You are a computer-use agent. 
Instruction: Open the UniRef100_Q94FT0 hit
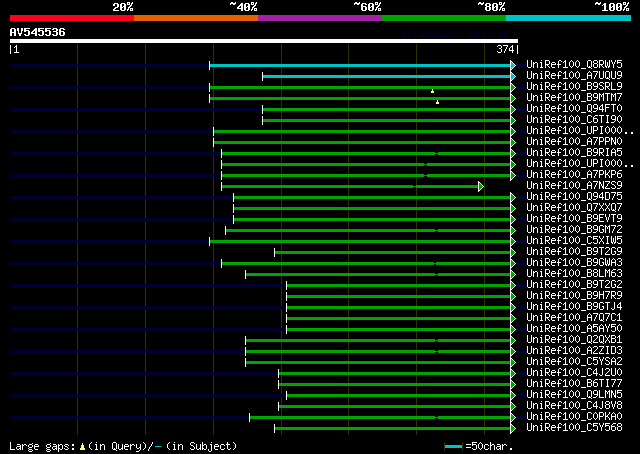click(574, 109)
